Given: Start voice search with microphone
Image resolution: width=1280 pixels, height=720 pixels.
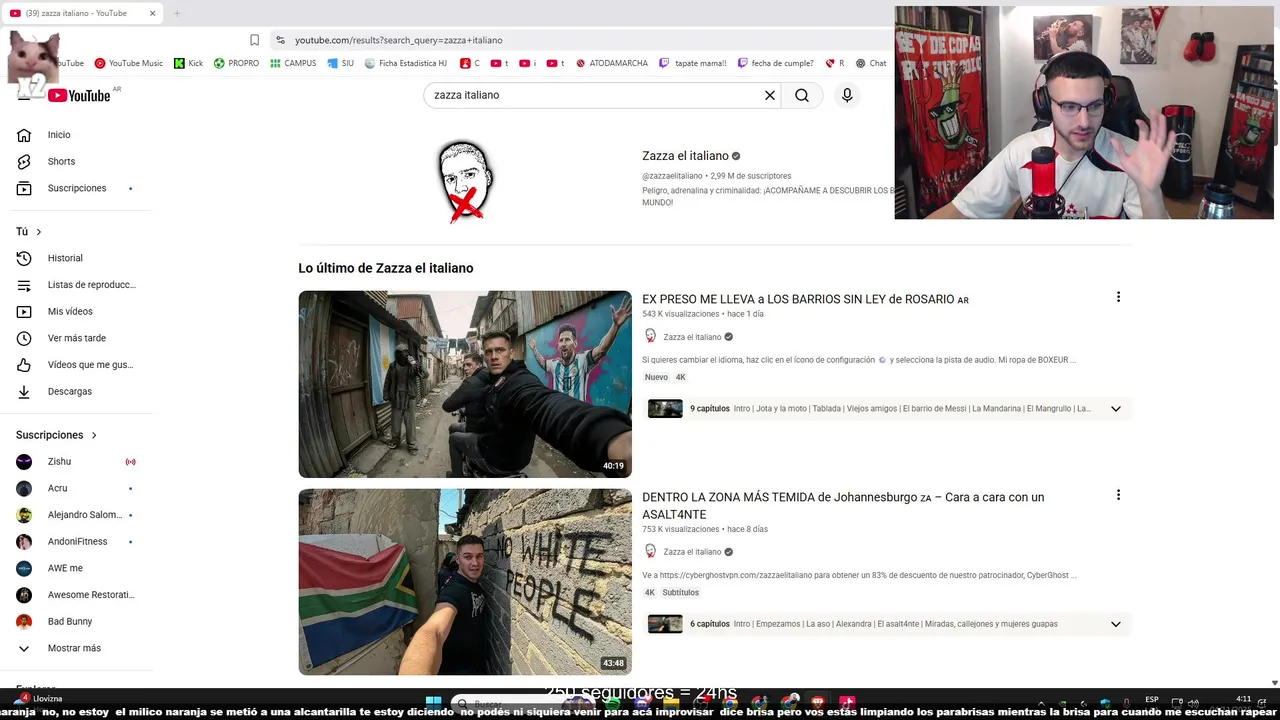Looking at the screenshot, I should [847, 95].
